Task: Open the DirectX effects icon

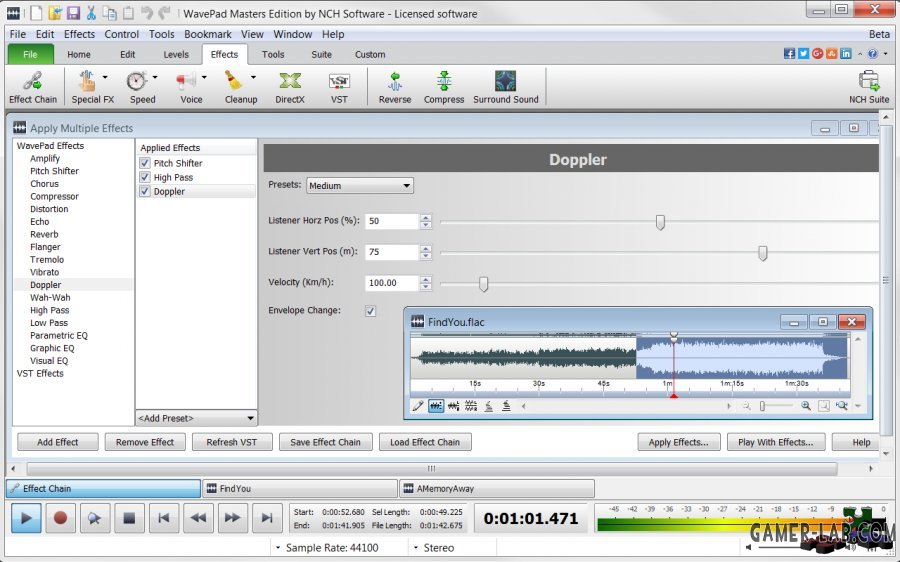Action: [x=290, y=81]
